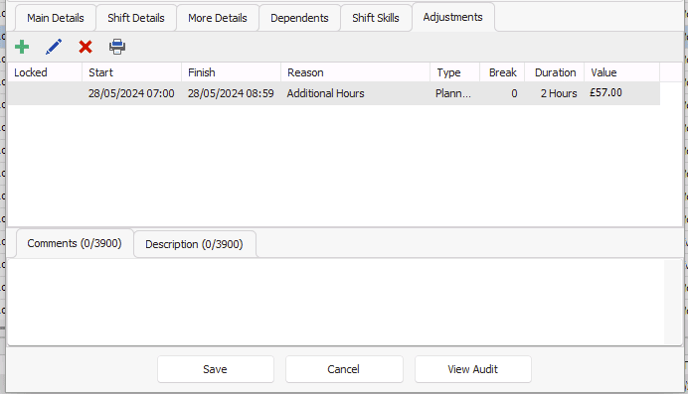The image size is (688, 394).
Task: Print adjustments using printer icon
Action: point(117,47)
